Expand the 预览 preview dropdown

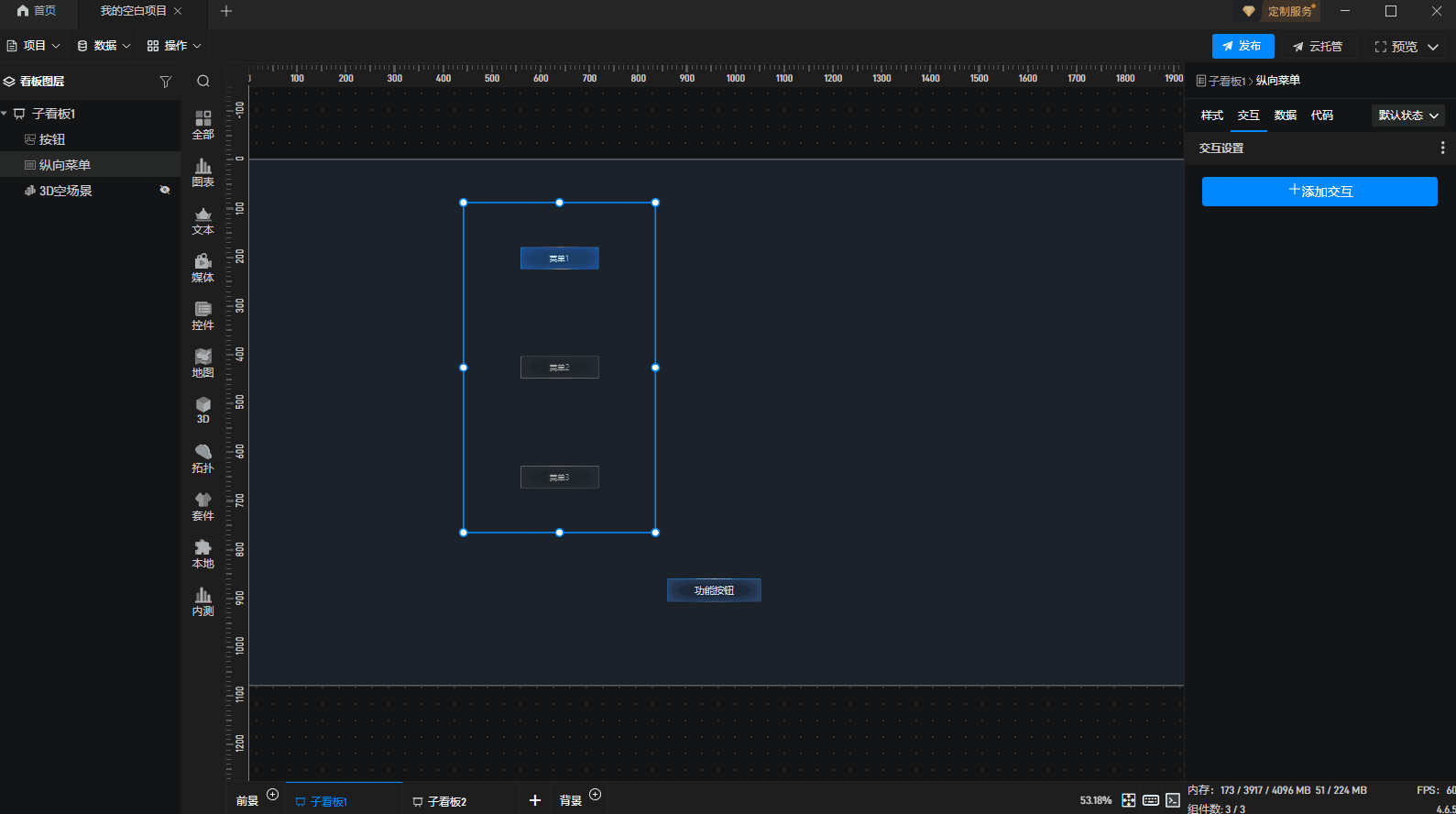pos(1433,47)
